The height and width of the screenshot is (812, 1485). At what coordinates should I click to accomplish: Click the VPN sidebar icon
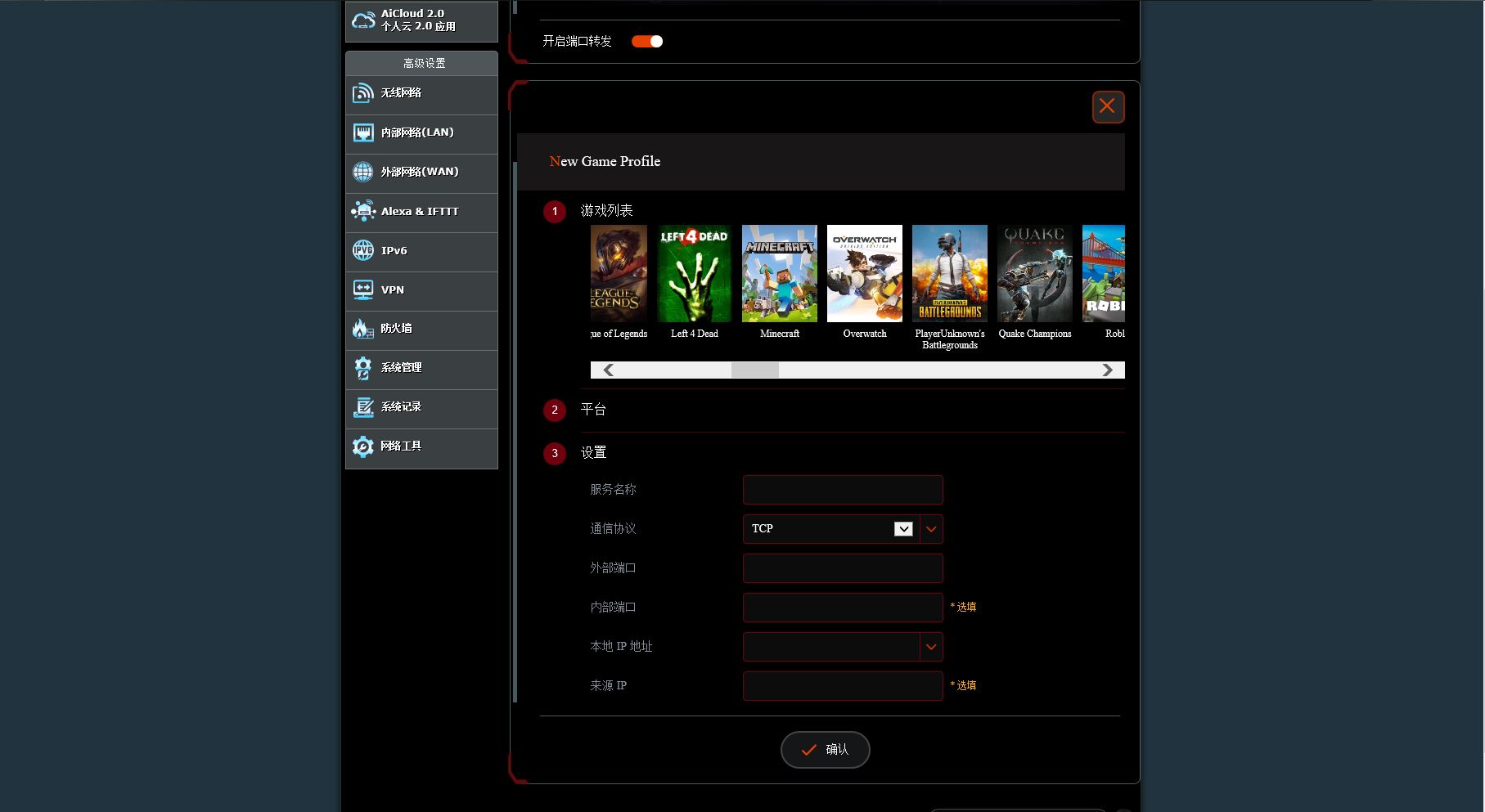(363, 289)
